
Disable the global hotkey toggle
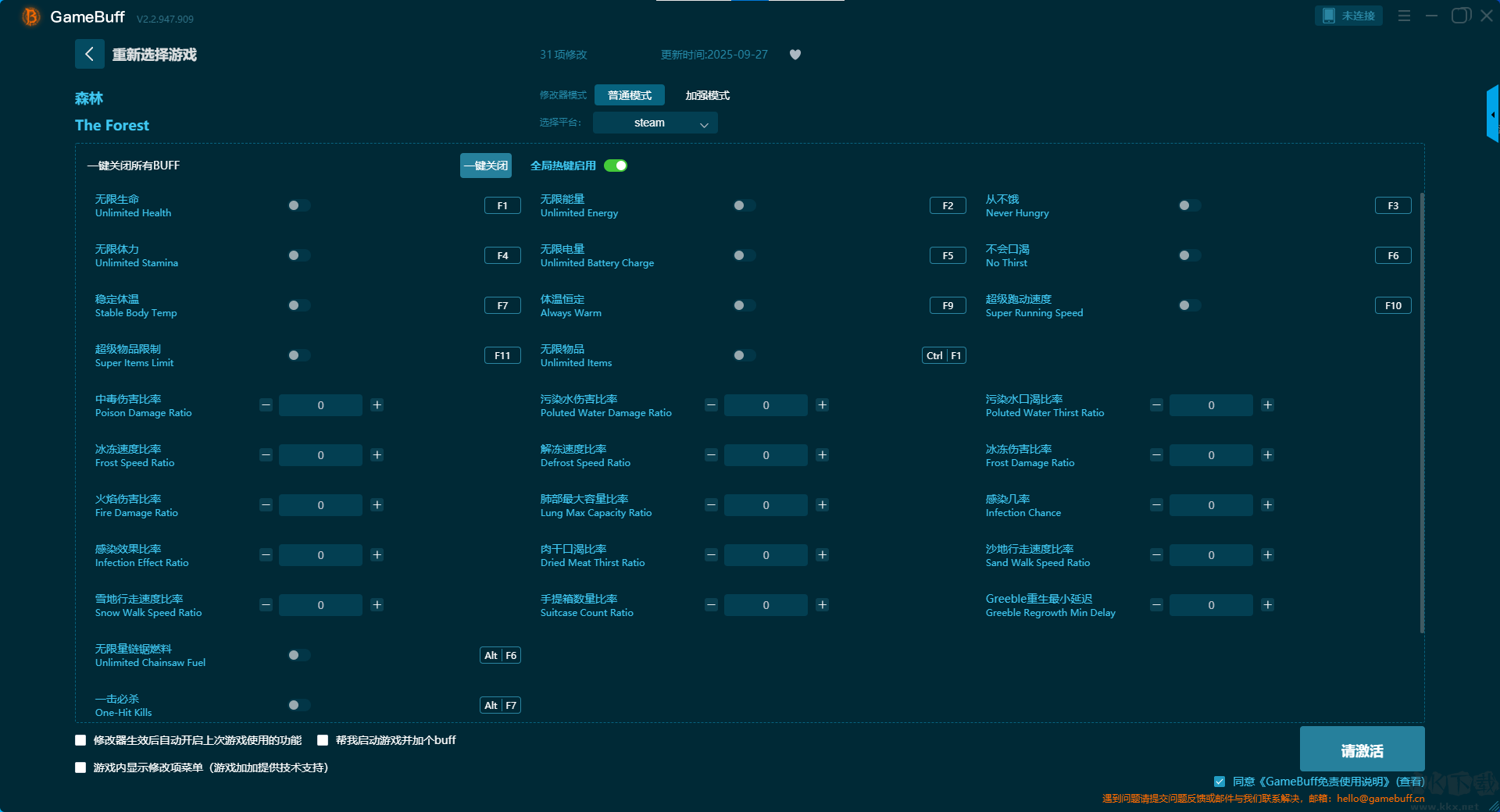(x=616, y=166)
